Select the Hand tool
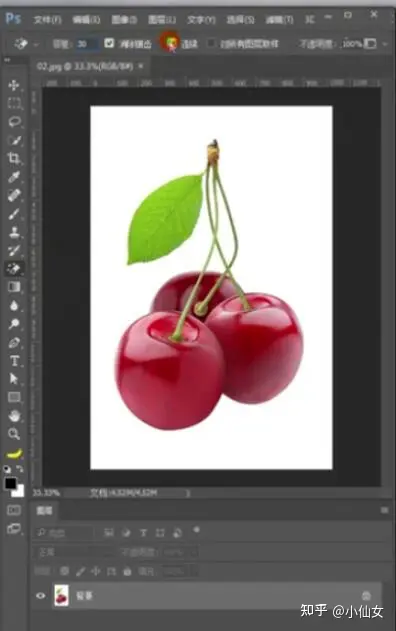396x631 pixels. (14, 415)
